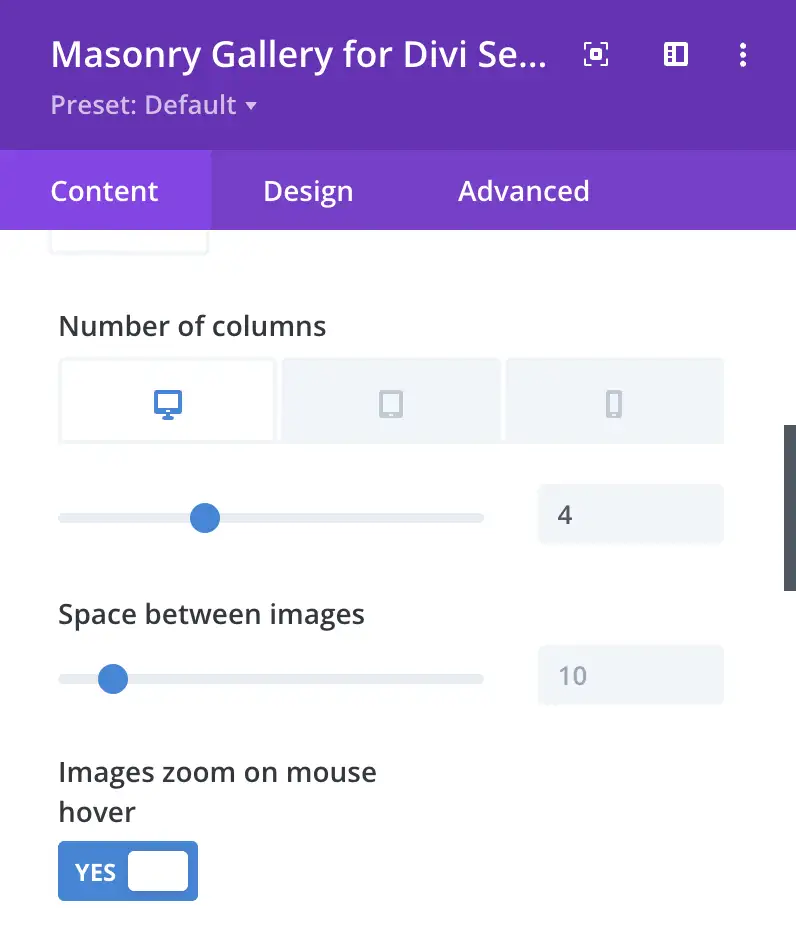The width and height of the screenshot is (796, 950).
Task: Select the desktop device view icon
Action: click(168, 402)
